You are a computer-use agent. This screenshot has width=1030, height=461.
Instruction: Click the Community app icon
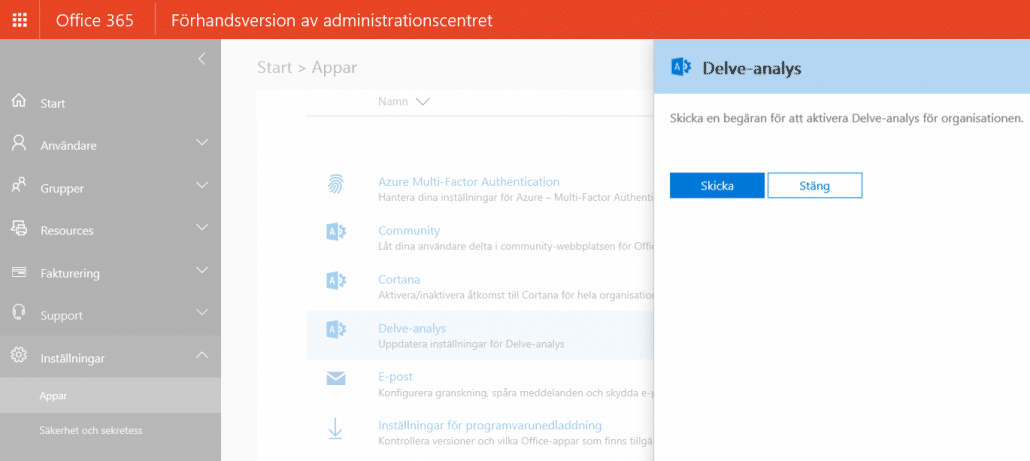coord(336,232)
